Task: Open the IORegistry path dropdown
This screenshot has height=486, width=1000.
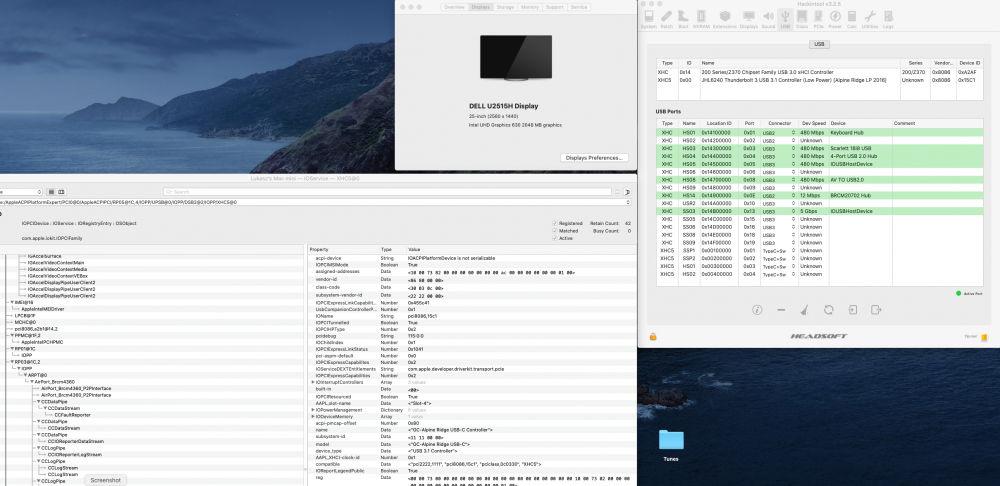Action: point(629,202)
